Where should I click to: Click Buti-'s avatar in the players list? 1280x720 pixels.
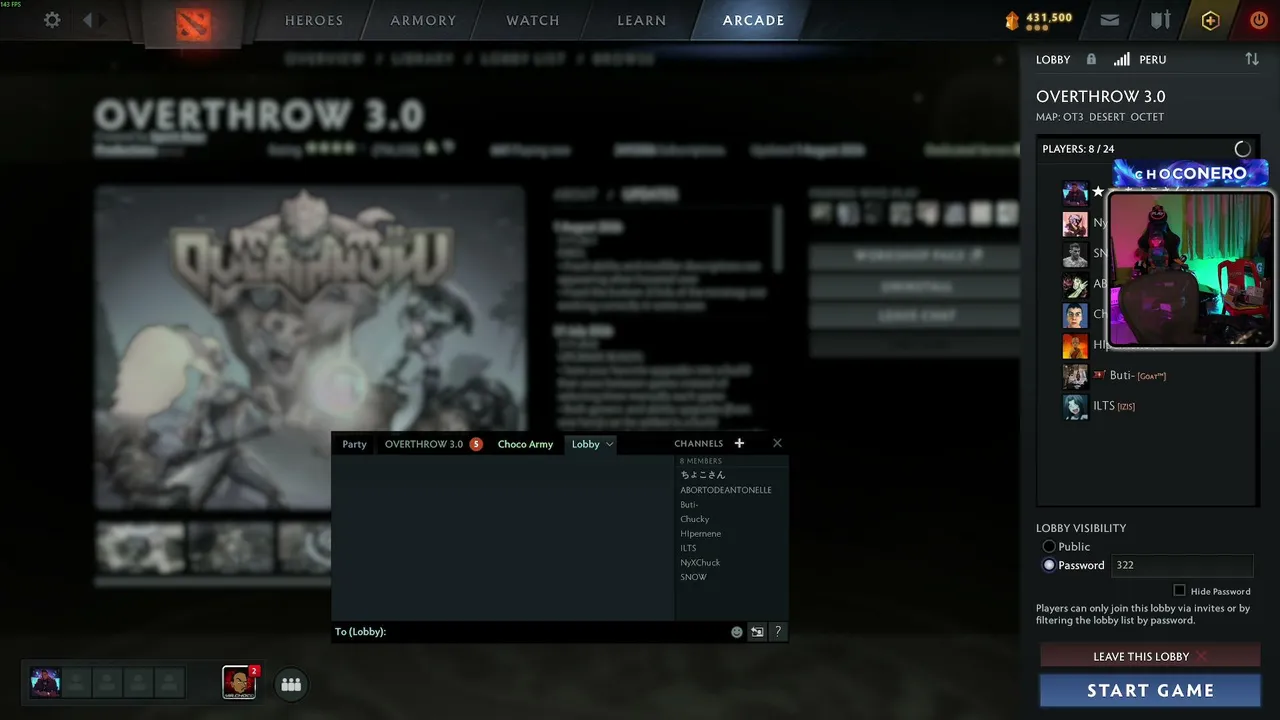1075,376
